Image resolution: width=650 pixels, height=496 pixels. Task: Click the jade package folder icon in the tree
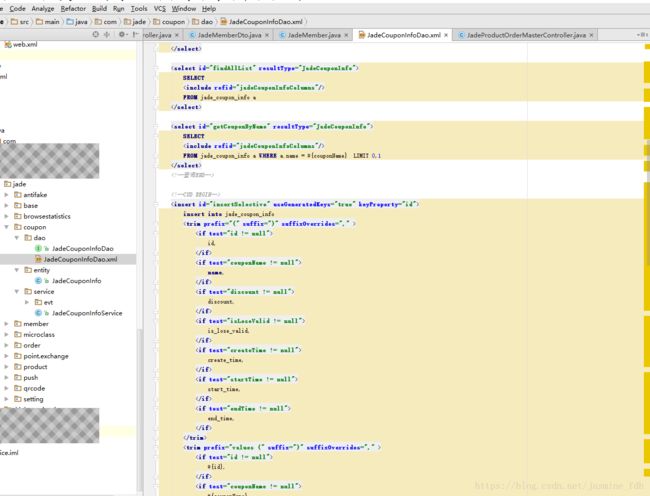click(x=7, y=184)
